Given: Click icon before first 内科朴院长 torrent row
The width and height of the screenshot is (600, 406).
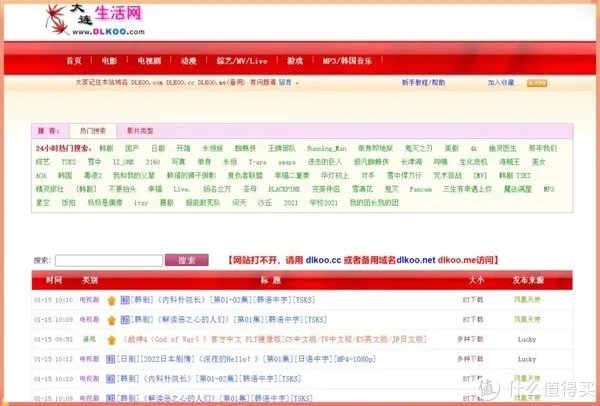Looking at the screenshot, I should pos(125,299).
